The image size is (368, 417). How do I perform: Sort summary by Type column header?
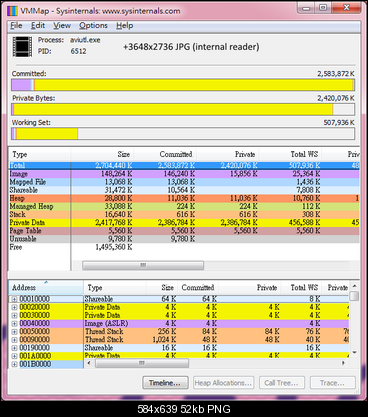click(40, 154)
